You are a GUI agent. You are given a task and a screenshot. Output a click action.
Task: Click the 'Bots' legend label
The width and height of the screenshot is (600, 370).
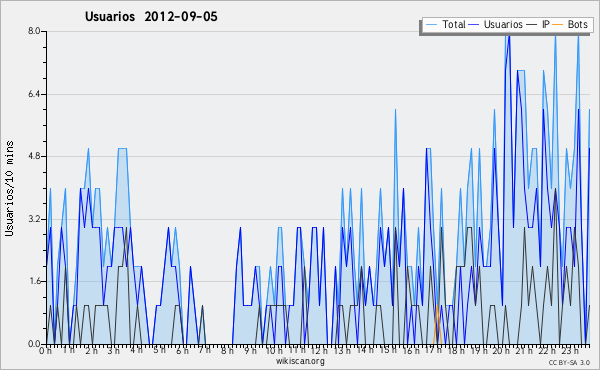pyautogui.click(x=577, y=24)
